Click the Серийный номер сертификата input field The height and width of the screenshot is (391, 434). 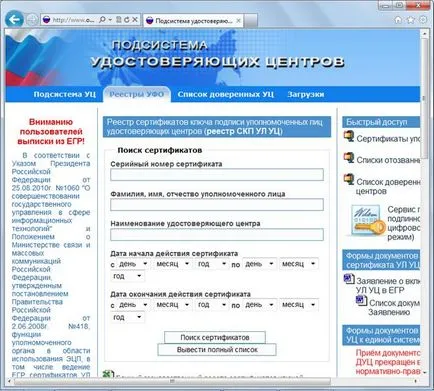click(x=217, y=175)
